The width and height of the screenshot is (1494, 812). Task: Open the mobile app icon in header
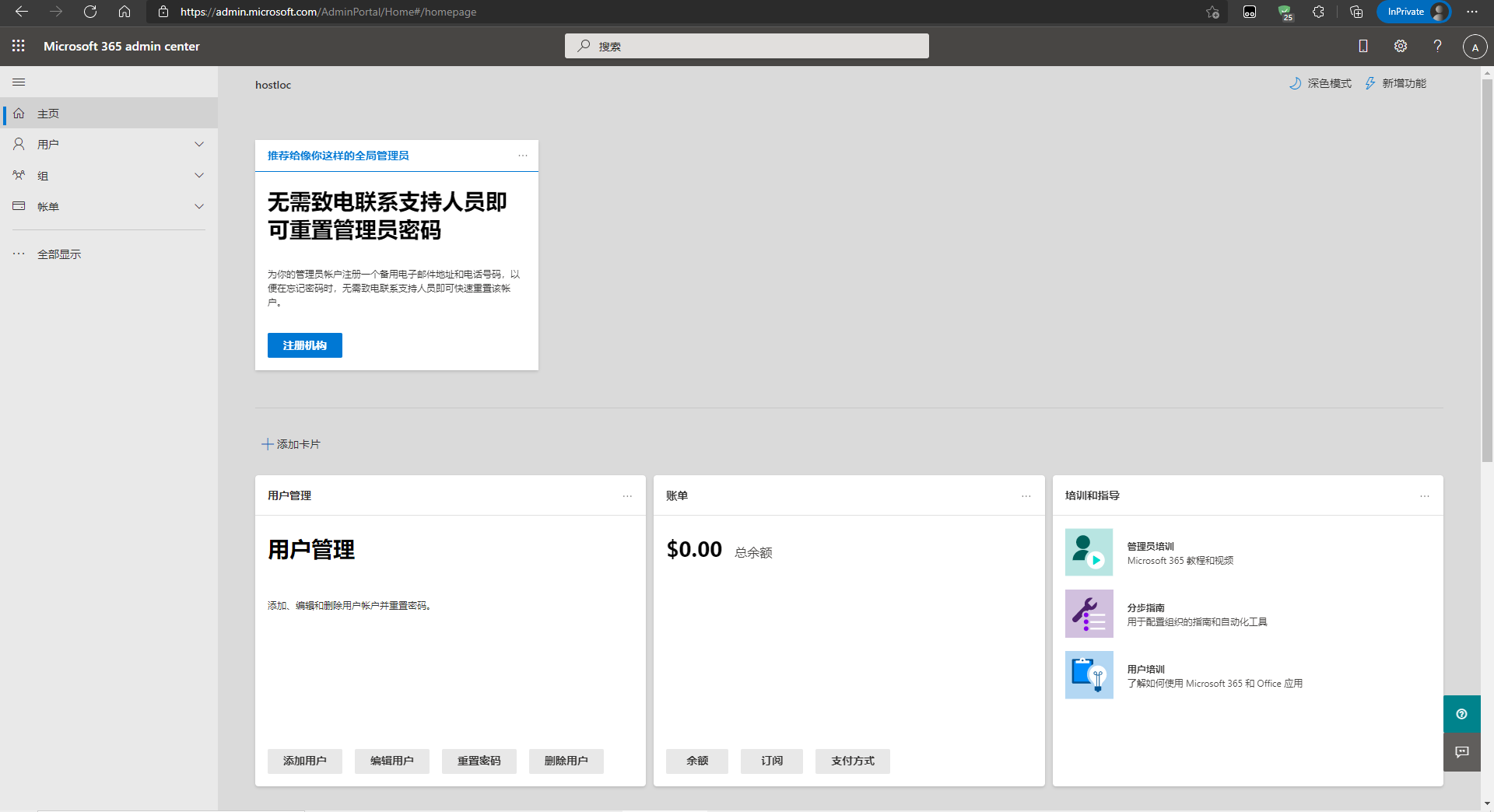pyautogui.click(x=1363, y=46)
